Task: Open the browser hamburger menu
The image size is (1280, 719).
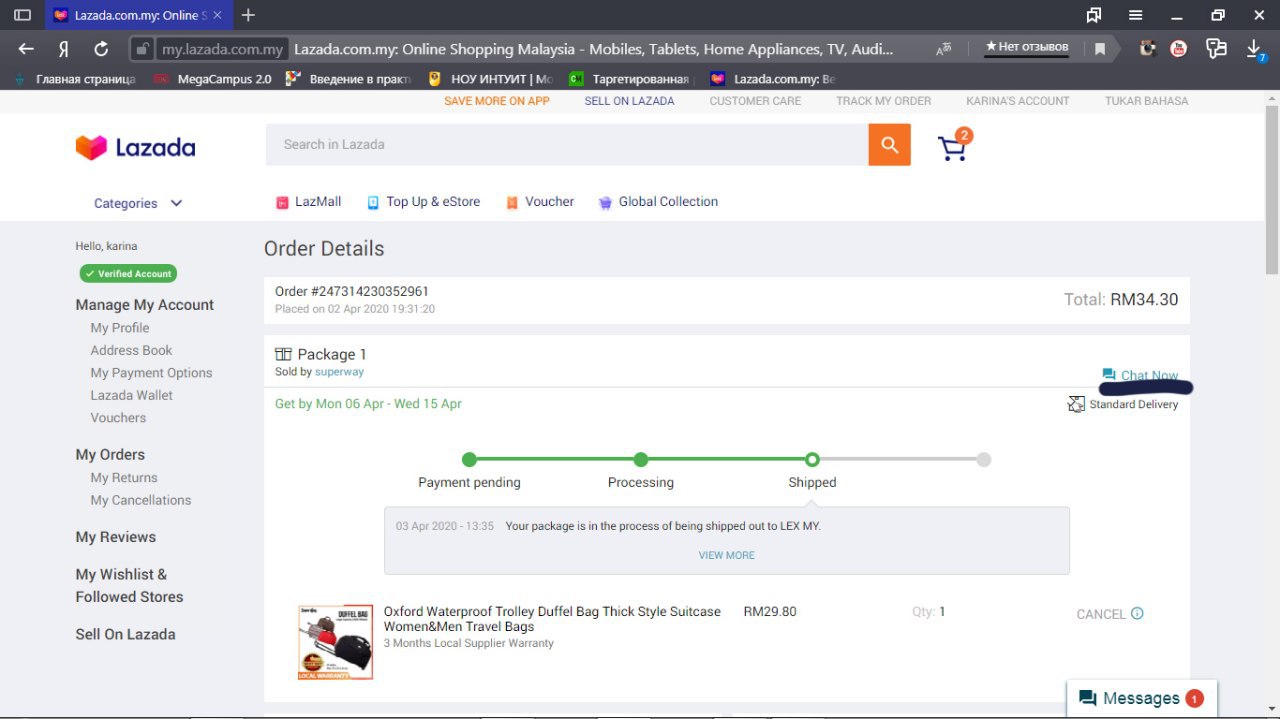Action: tap(1136, 15)
